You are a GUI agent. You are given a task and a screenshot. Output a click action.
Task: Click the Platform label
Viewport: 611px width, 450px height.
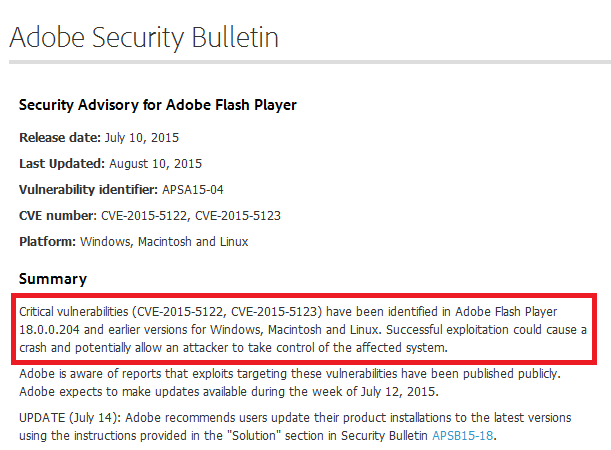click(x=47, y=241)
